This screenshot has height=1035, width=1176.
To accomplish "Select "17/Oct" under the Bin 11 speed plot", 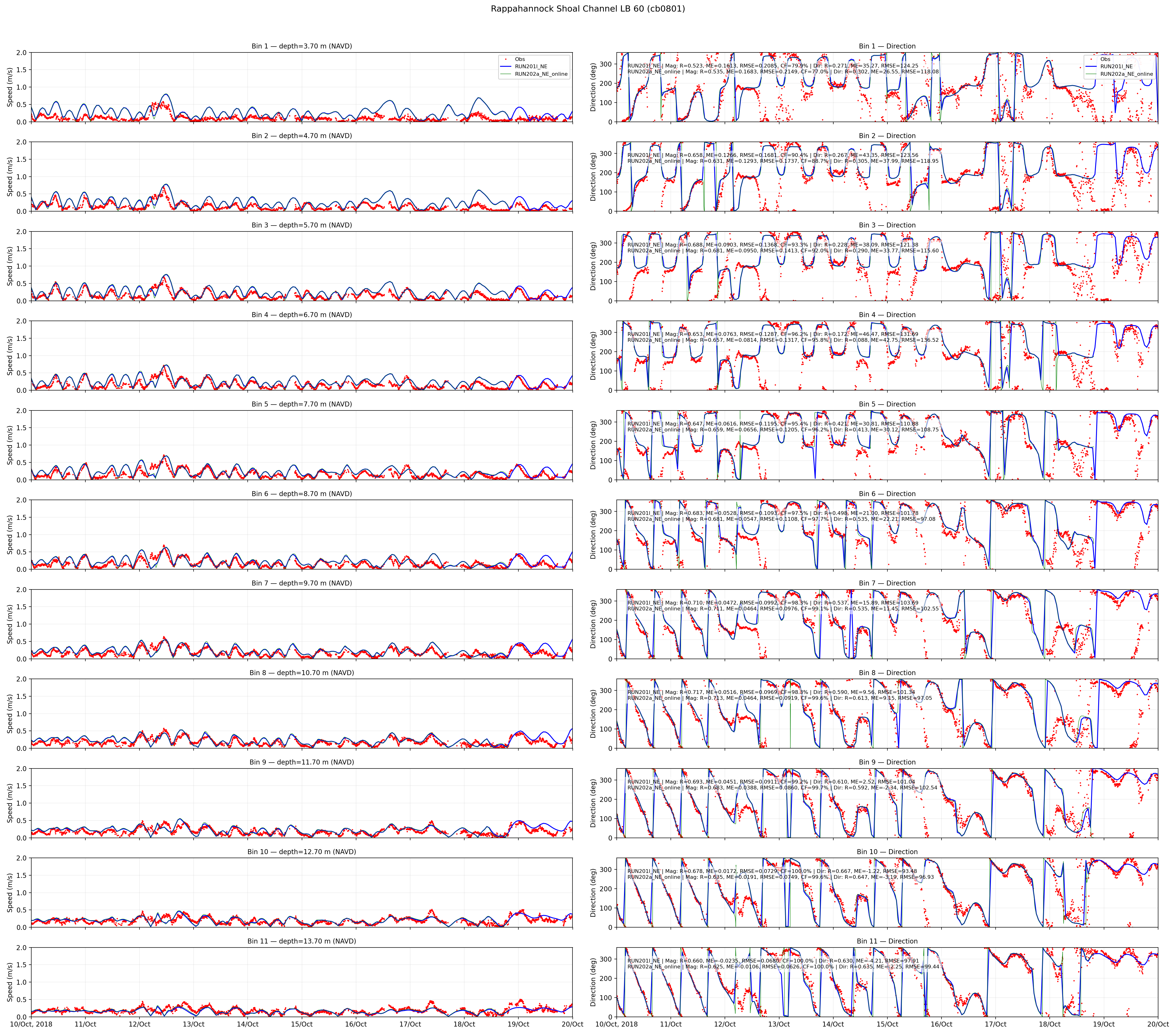I will click(410, 1025).
